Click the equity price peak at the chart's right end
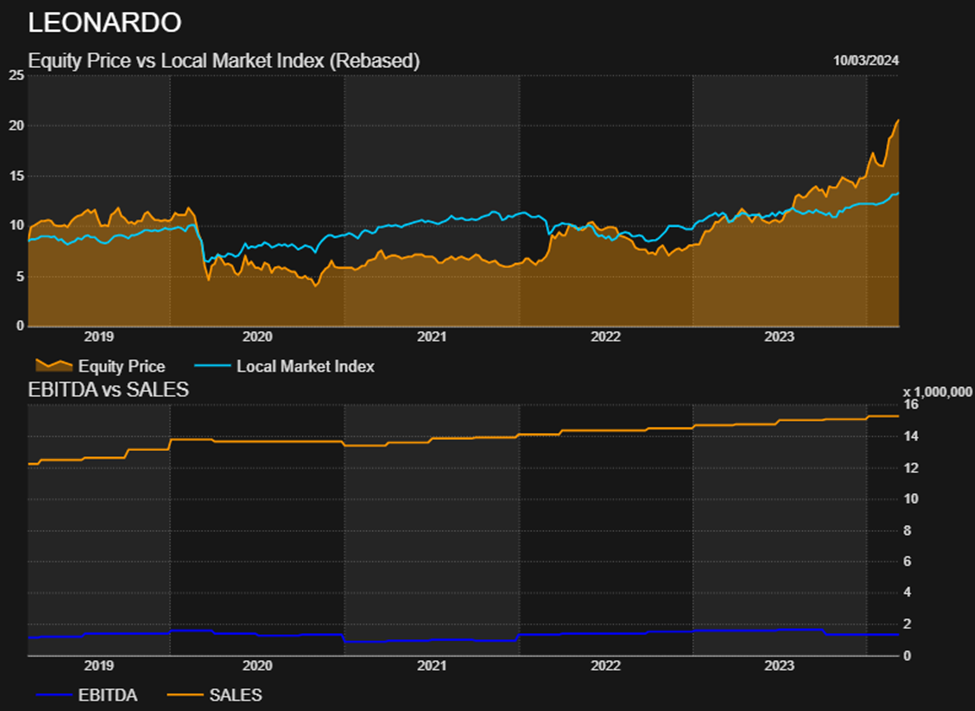The width and height of the screenshot is (975, 711). click(x=898, y=120)
